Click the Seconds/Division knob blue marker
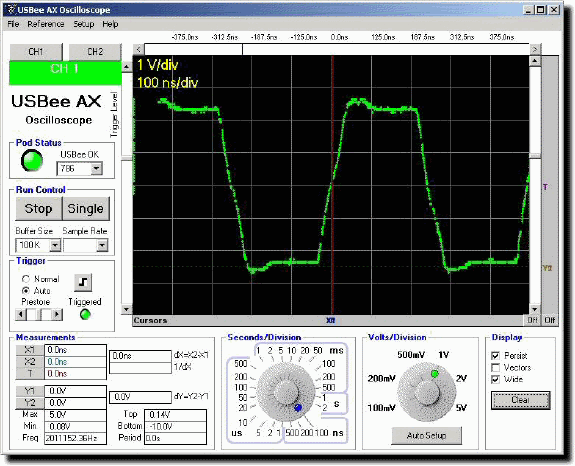 (x=298, y=407)
